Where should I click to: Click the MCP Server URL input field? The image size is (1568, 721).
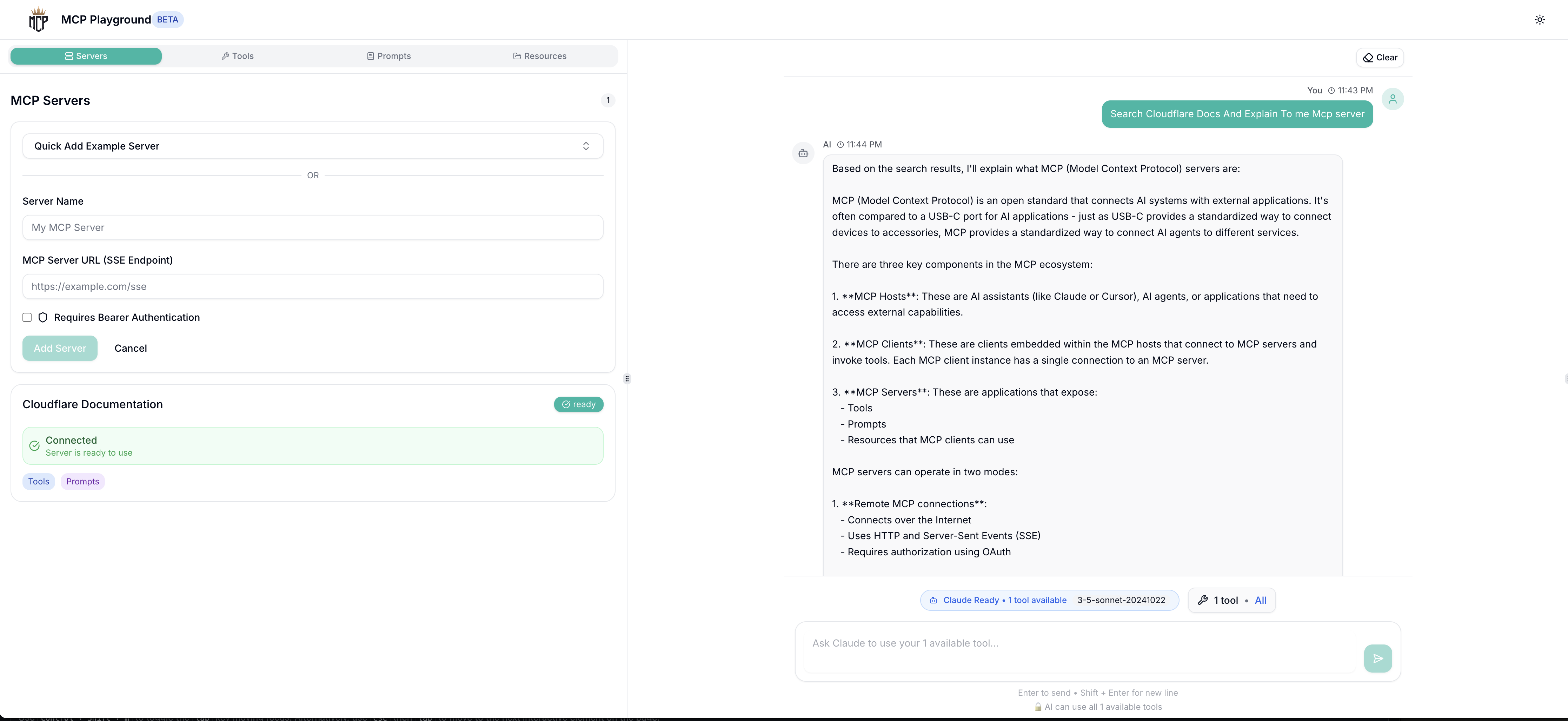point(313,286)
